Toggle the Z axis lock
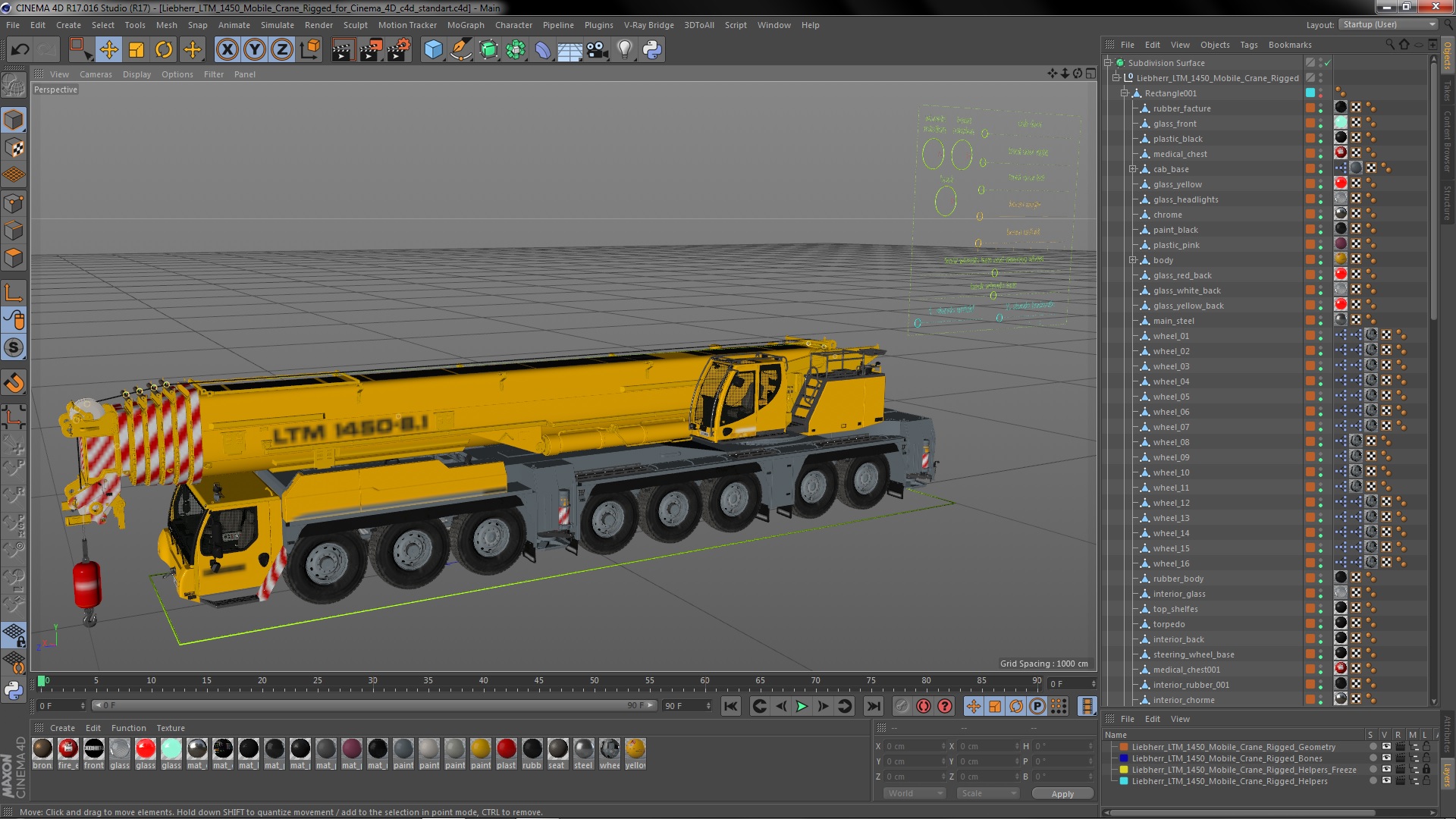The width and height of the screenshot is (1456, 819). tap(282, 50)
